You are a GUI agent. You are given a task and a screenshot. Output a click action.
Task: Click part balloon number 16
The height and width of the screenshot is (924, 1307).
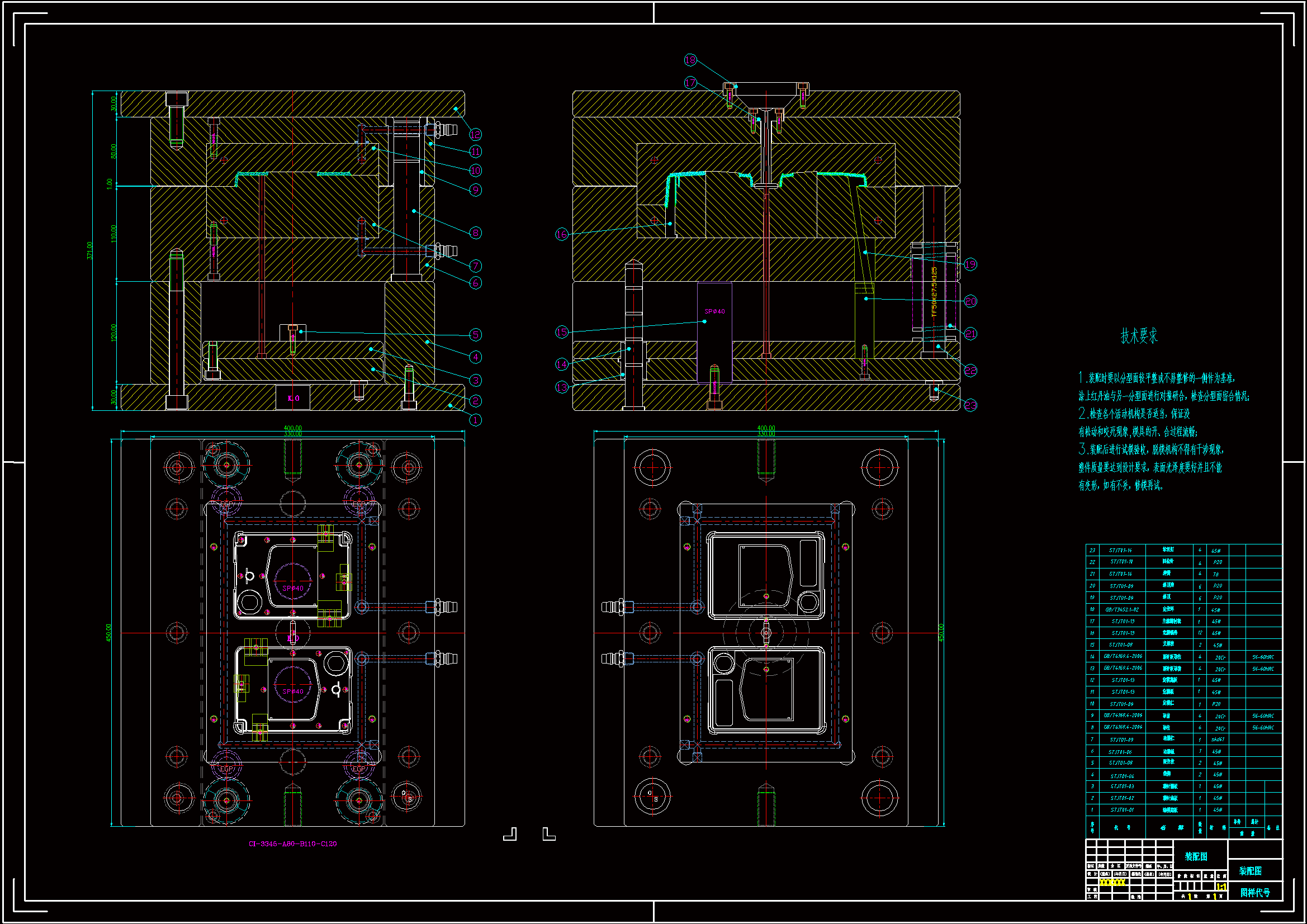[x=562, y=234]
